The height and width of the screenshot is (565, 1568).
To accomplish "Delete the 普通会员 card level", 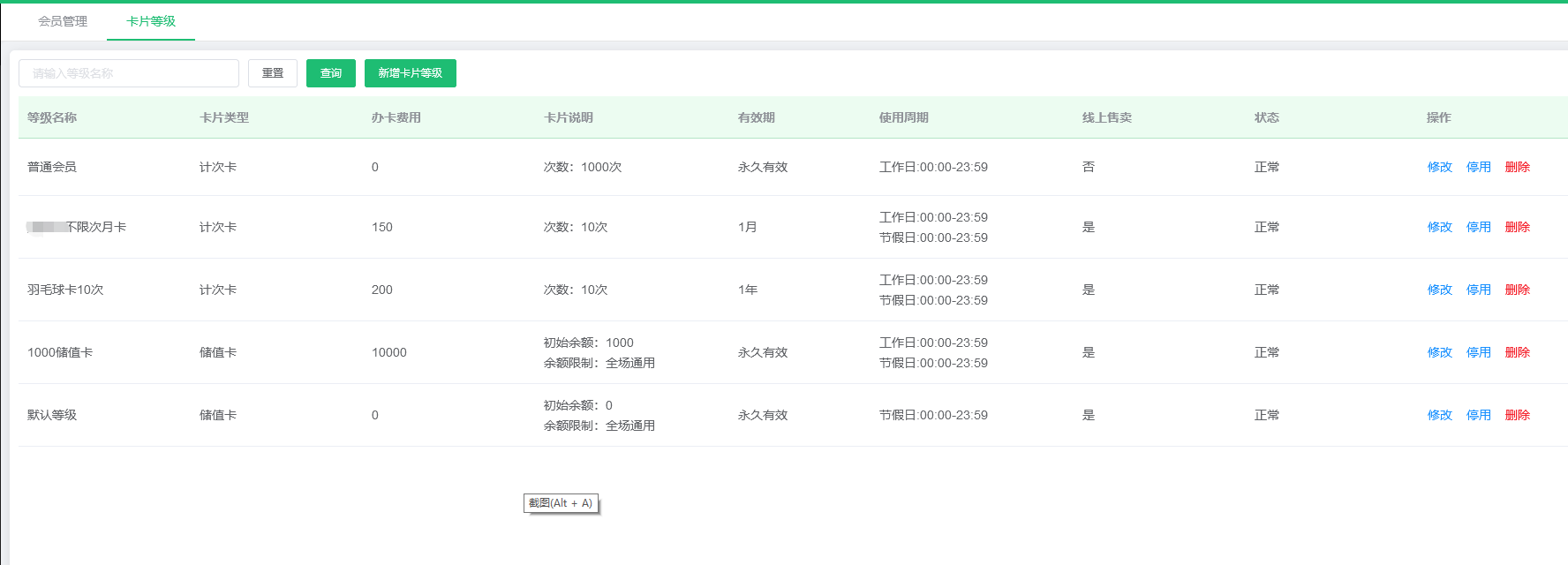I will click(1518, 167).
